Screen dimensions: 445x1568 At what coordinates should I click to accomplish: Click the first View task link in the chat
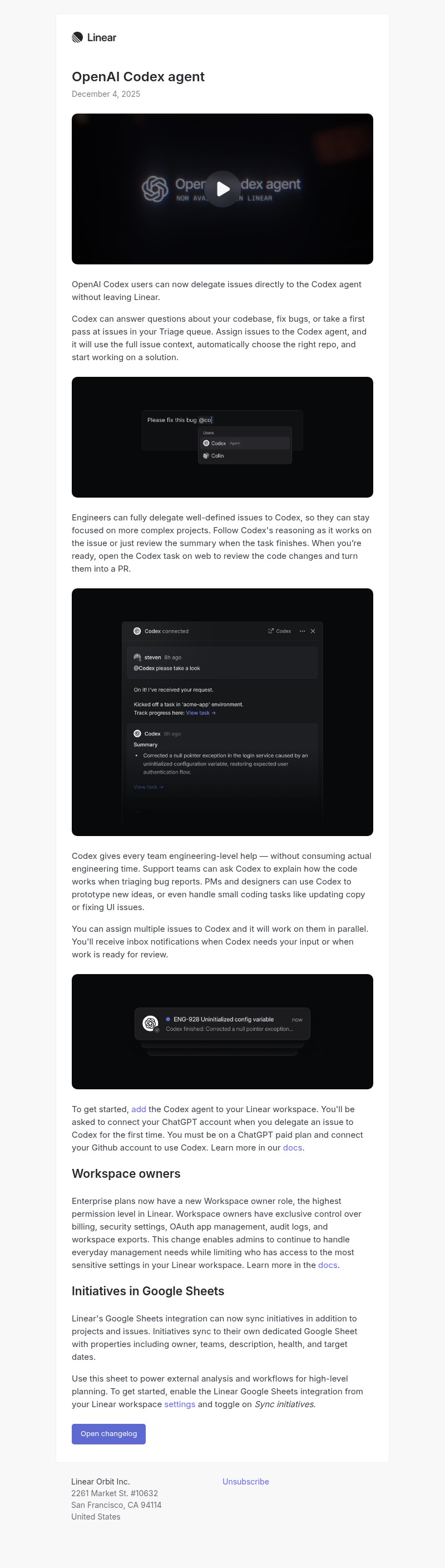[x=200, y=712]
